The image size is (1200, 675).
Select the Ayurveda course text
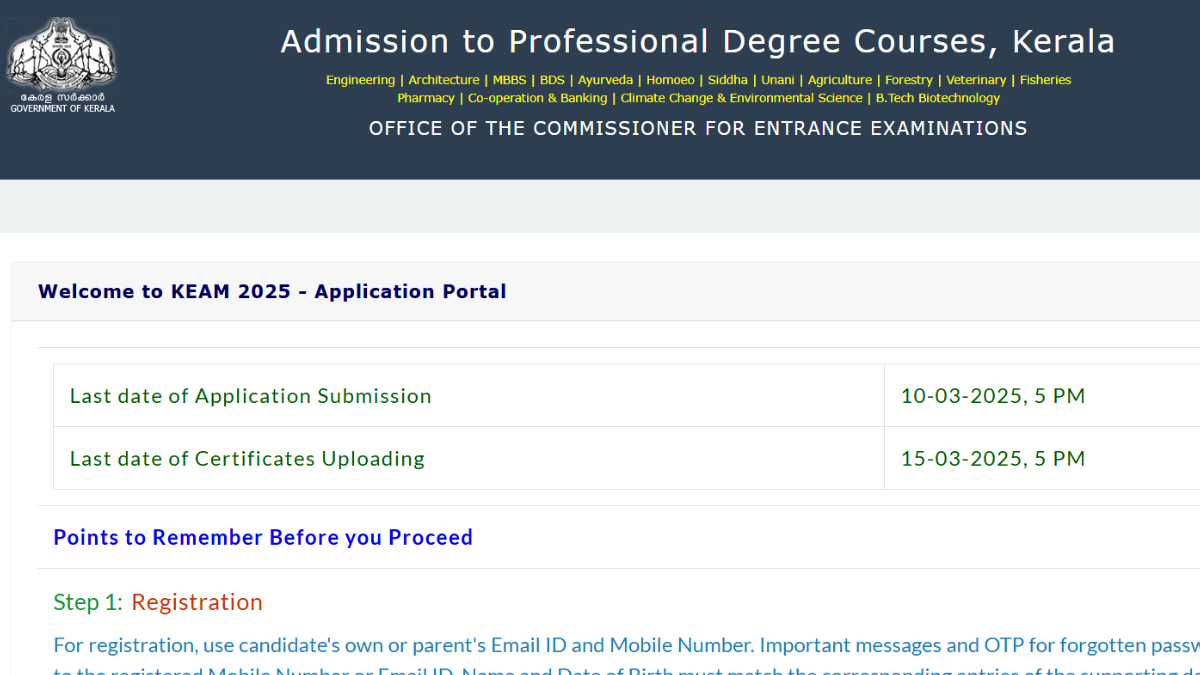(605, 80)
